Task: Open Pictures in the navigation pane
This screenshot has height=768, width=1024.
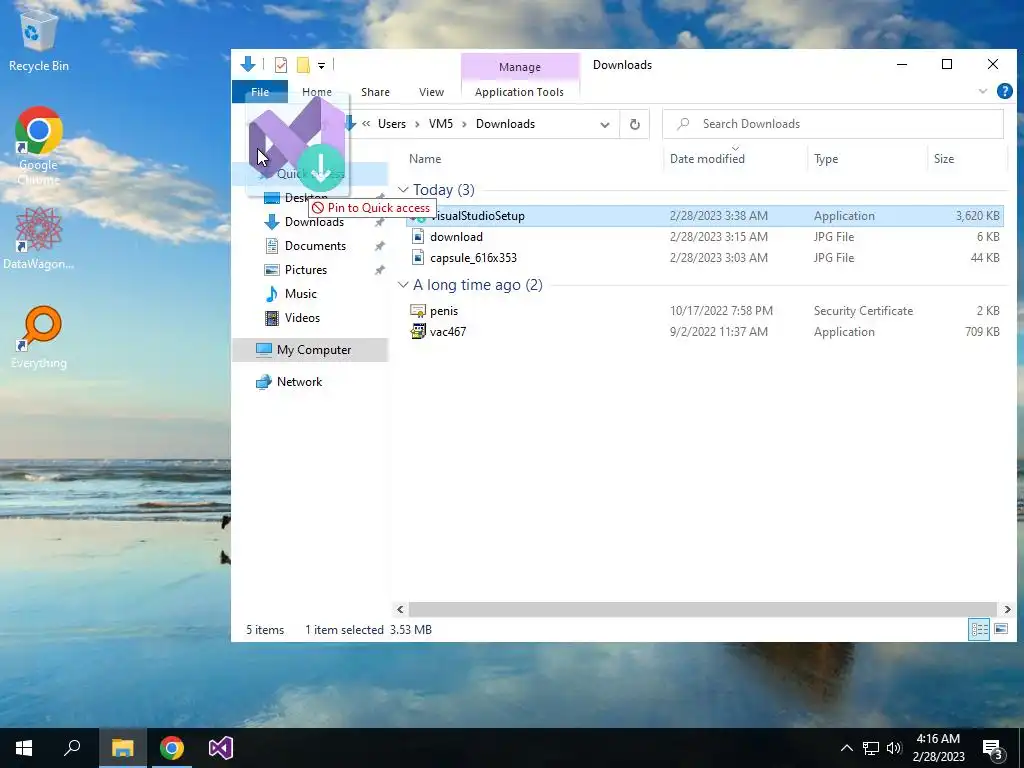Action: [306, 270]
